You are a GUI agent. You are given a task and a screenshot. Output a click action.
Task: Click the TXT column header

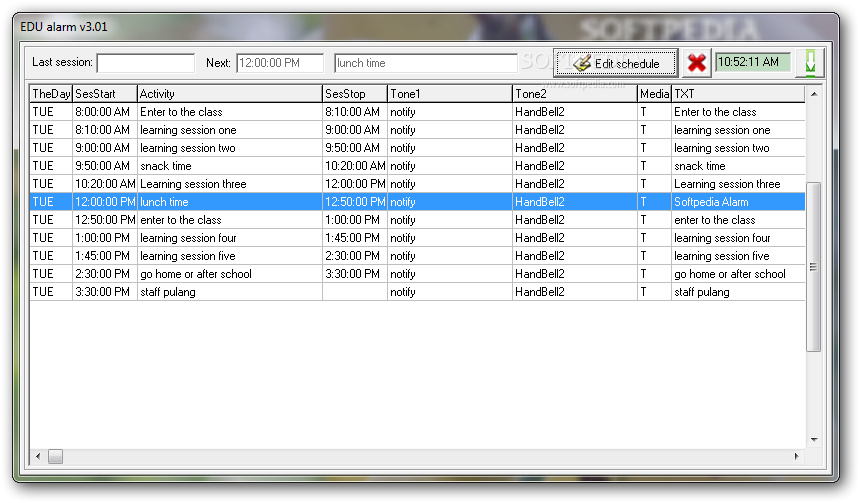(x=738, y=94)
